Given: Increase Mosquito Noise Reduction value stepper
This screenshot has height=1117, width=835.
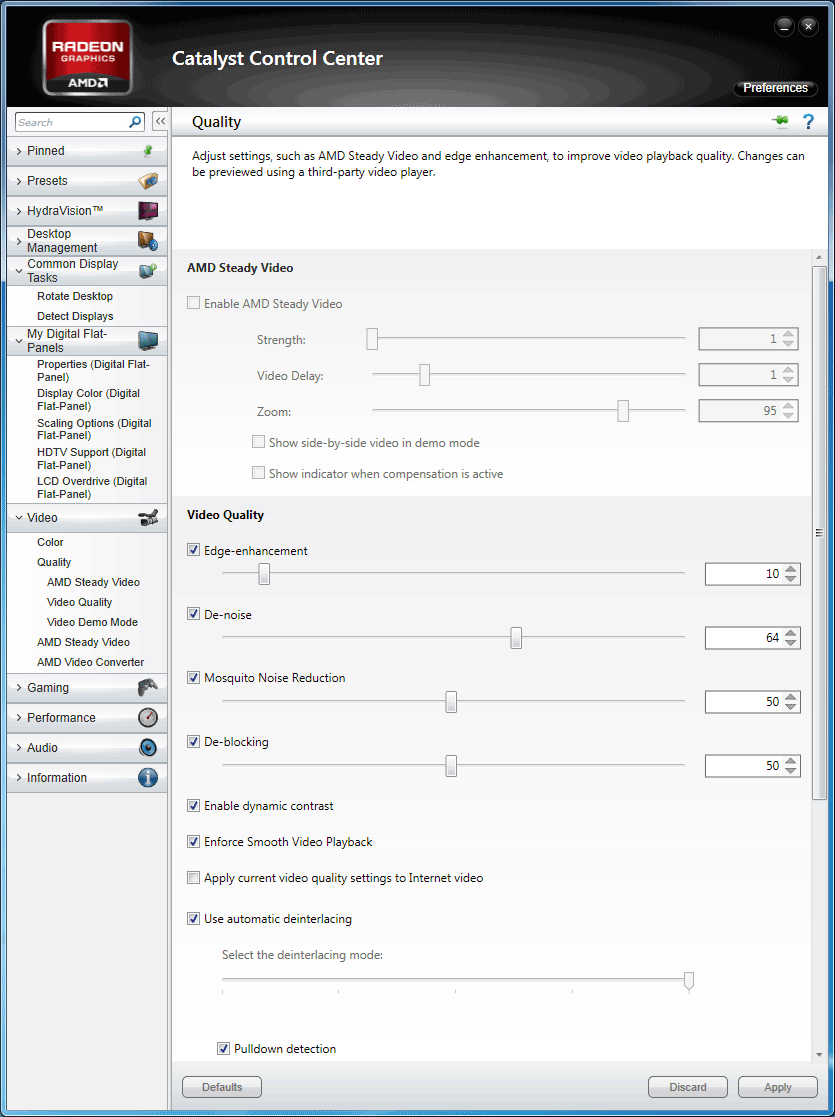Looking at the screenshot, I should coord(791,697).
